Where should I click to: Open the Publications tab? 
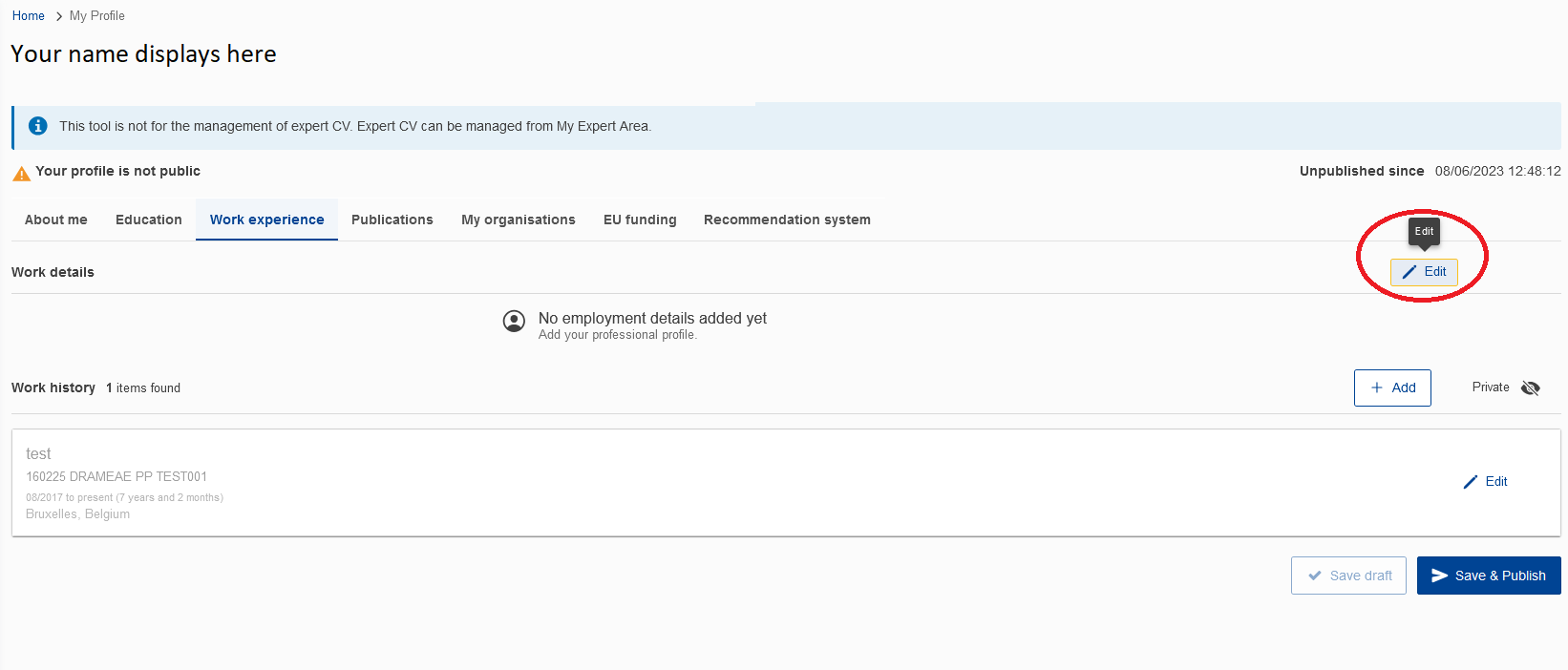[392, 220]
